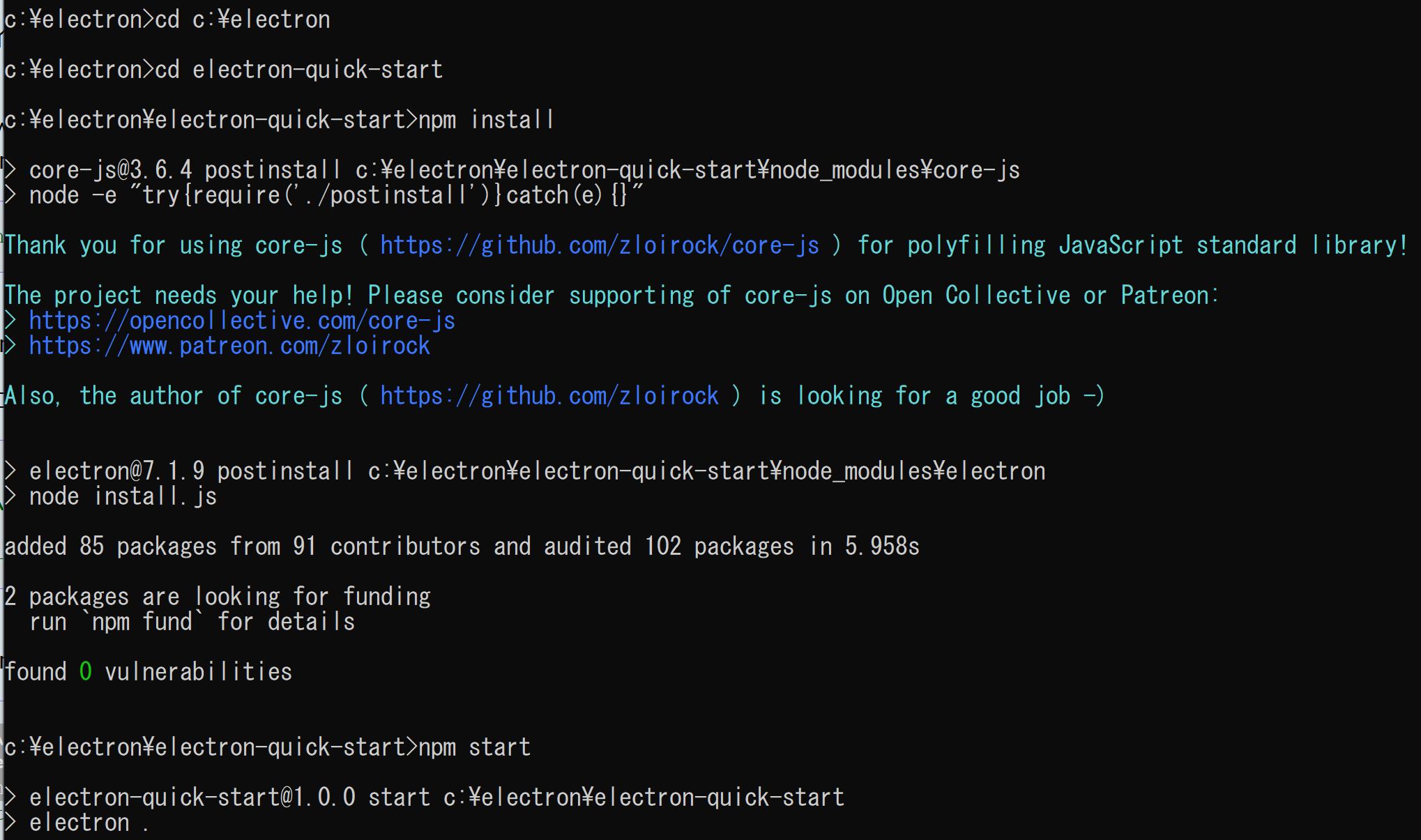Click the 'electron@7.1.9 postinstall' text

pos(191,471)
